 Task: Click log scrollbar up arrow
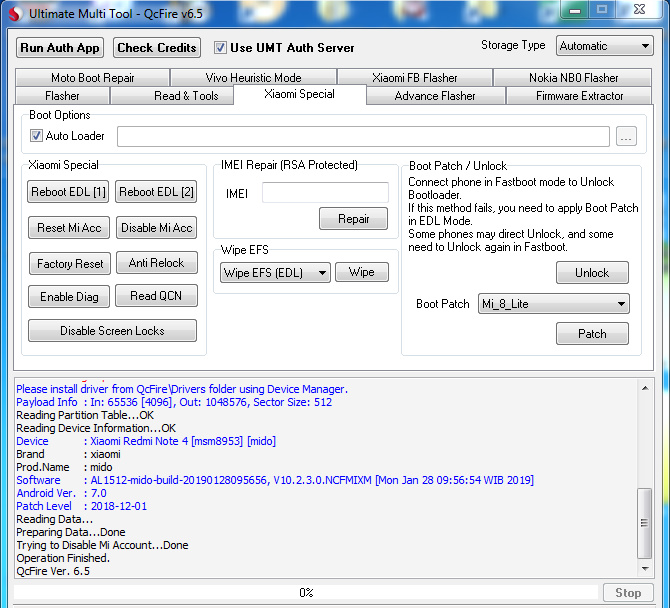pos(645,388)
